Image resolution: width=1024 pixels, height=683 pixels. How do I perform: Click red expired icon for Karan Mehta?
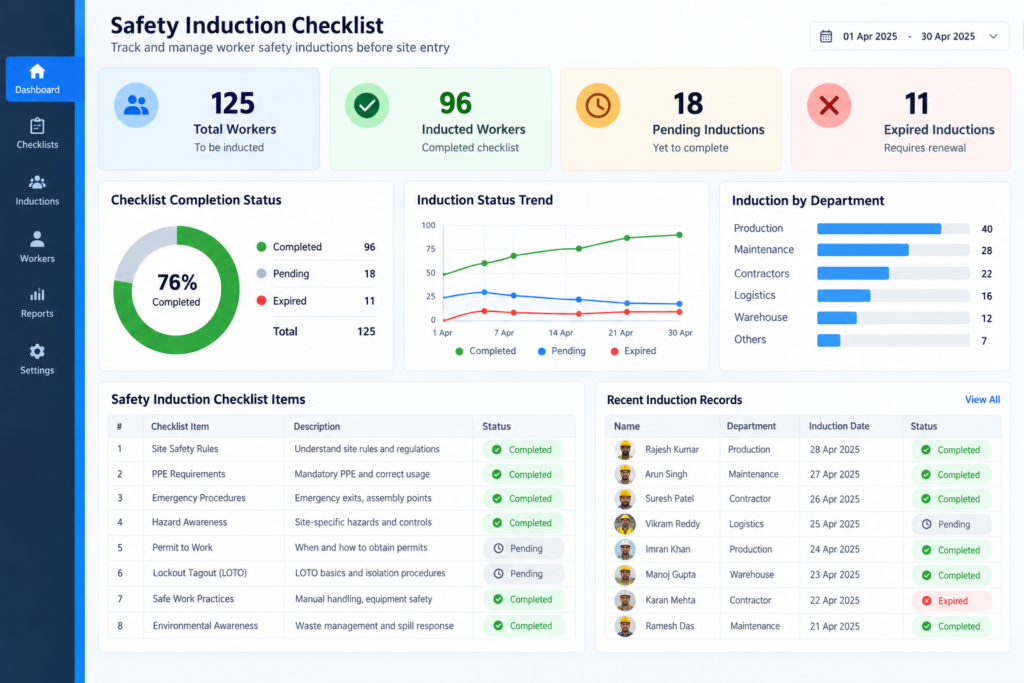pos(927,601)
